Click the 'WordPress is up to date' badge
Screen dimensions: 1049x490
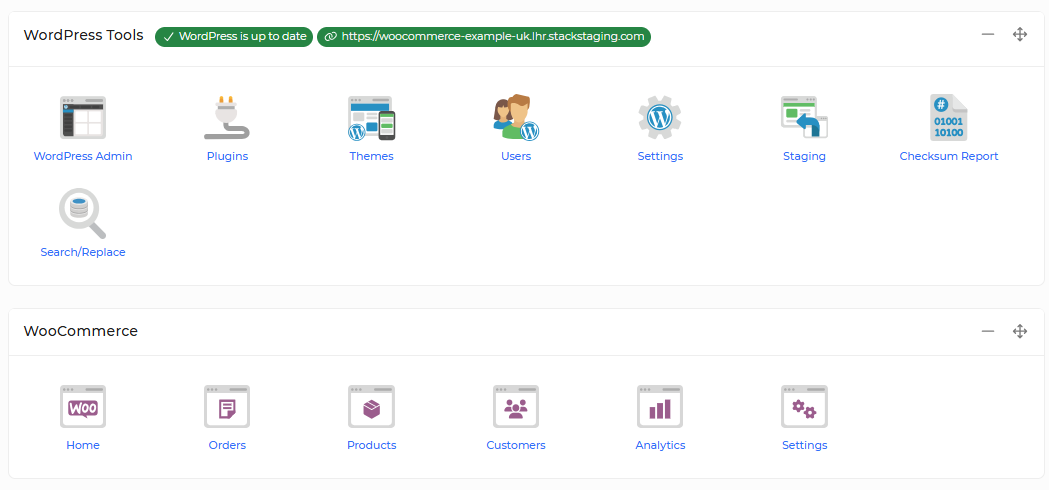click(234, 37)
